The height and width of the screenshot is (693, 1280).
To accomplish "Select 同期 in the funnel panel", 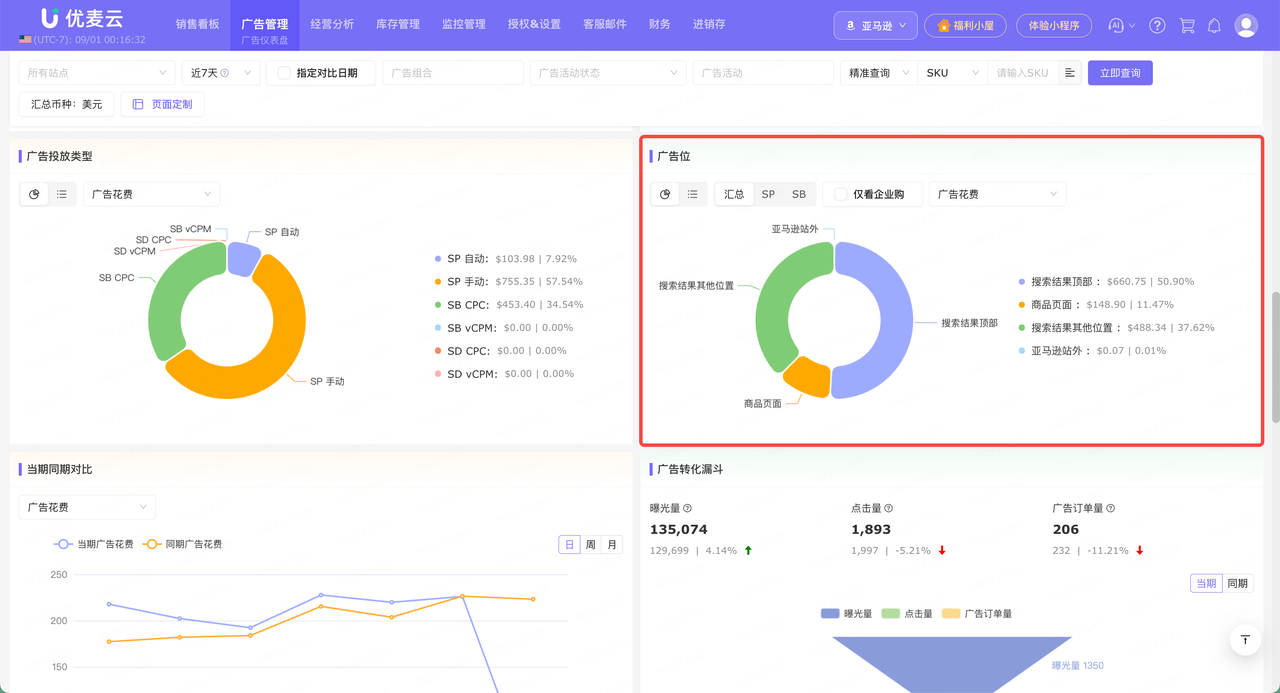I will pyautogui.click(x=1237, y=583).
